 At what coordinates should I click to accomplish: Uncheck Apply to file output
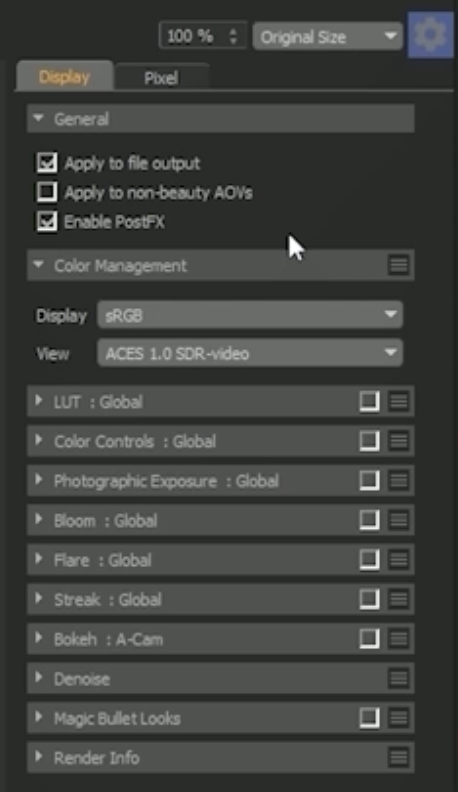[x=46, y=163]
